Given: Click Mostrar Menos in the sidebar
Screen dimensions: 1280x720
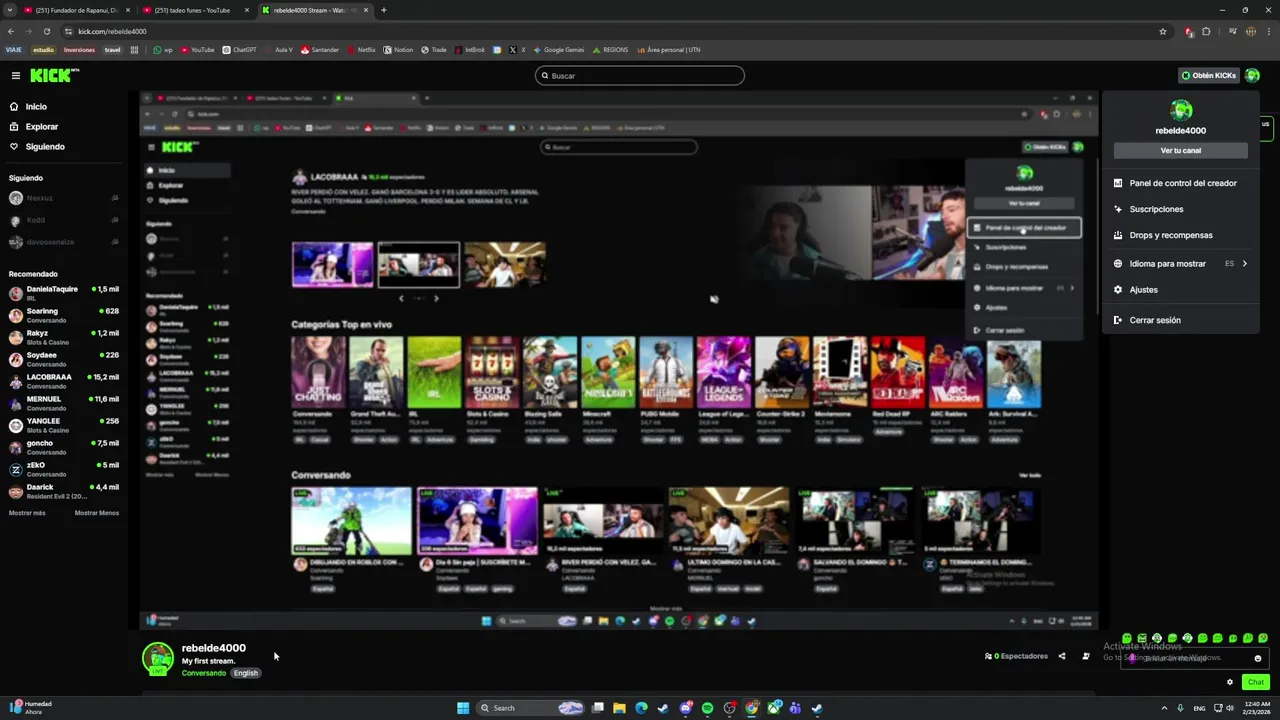Looking at the screenshot, I should point(97,513).
